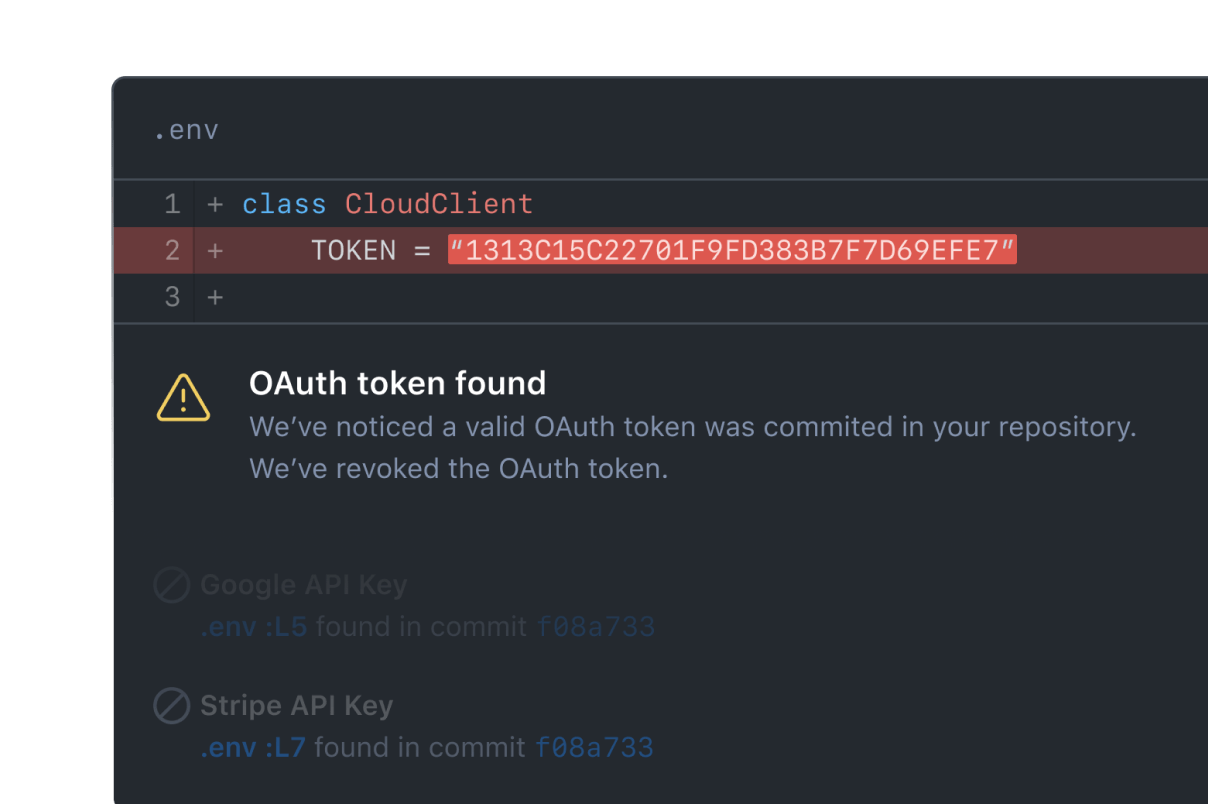This screenshot has height=804, width=1208.
Task: Select the Stripe API Key alert title
Action: click(x=296, y=706)
